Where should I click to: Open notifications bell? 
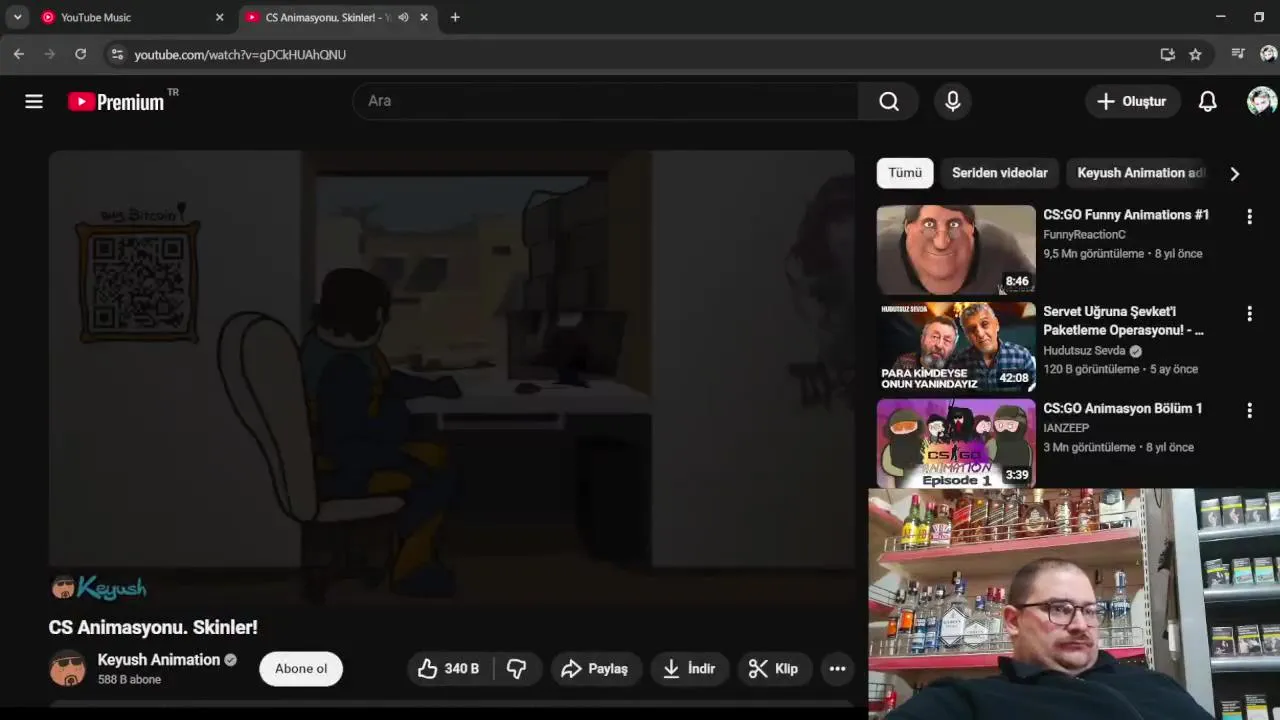(1208, 101)
